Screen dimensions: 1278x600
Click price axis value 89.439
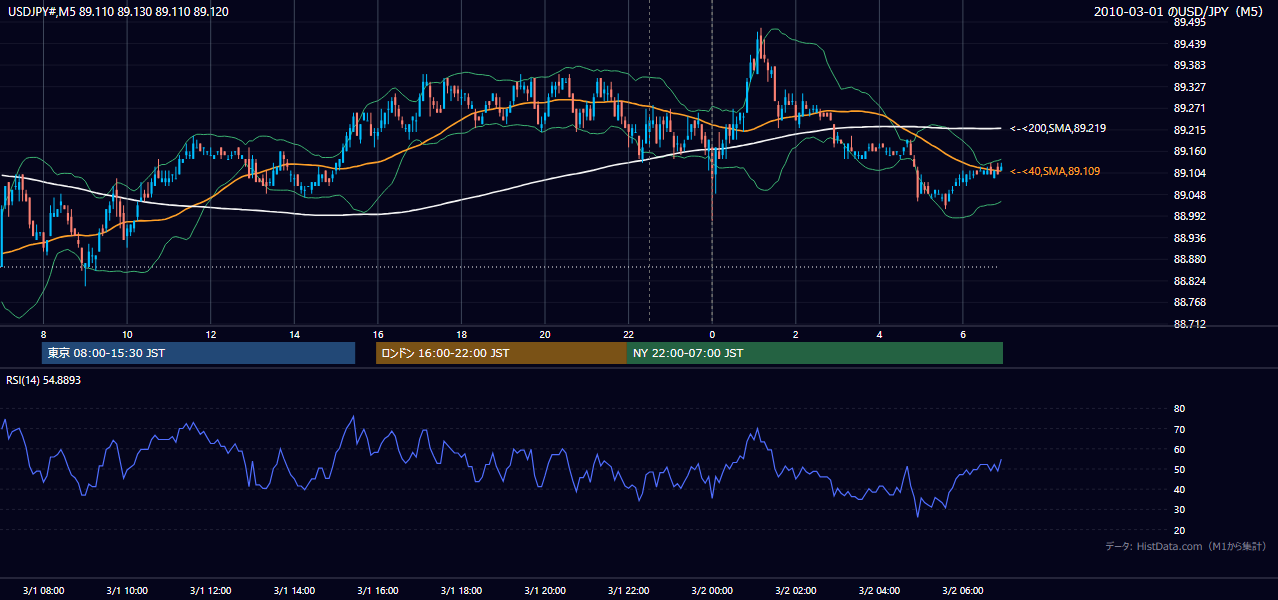(1190, 44)
